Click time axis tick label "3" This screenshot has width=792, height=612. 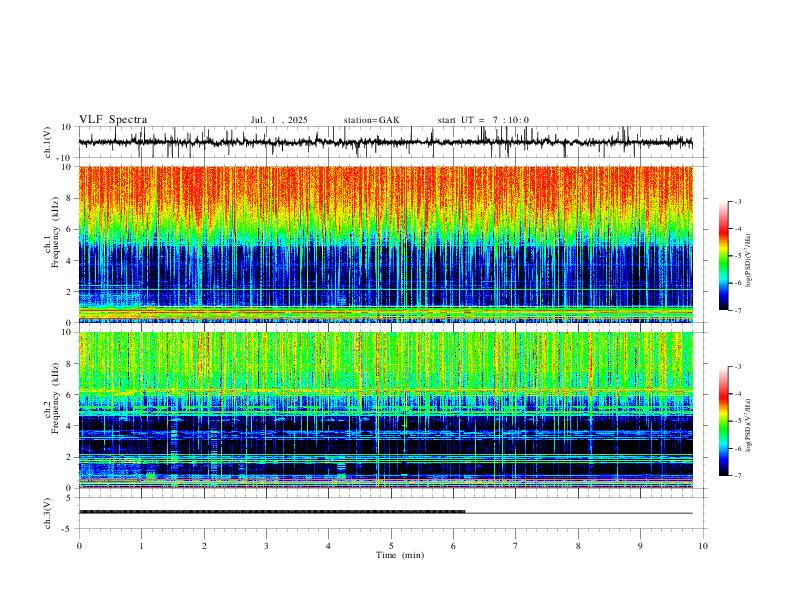(x=266, y=546)
